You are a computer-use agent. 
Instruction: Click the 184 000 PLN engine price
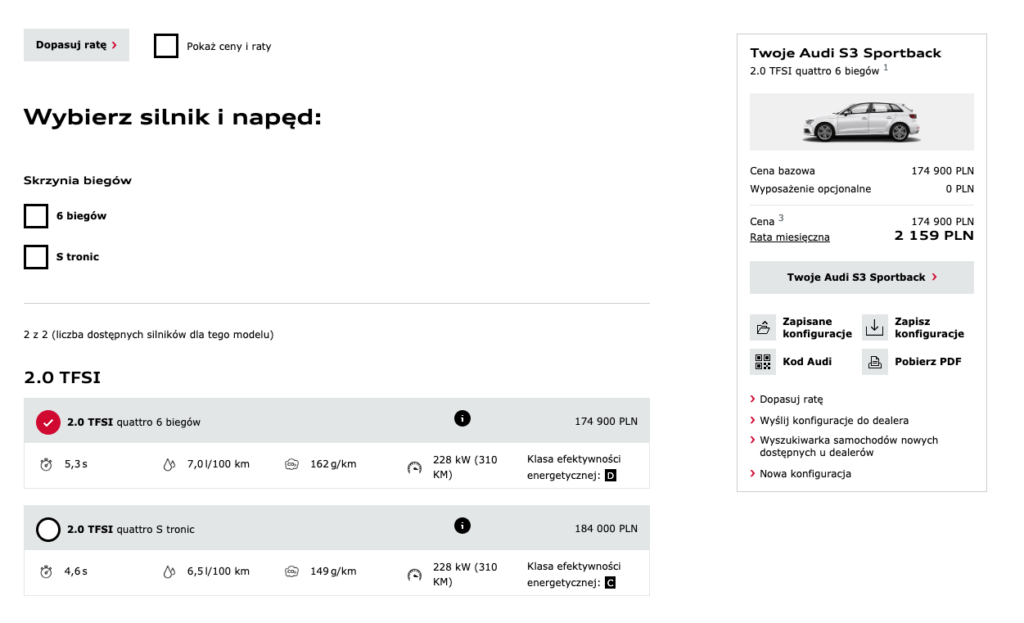(606, 529)
